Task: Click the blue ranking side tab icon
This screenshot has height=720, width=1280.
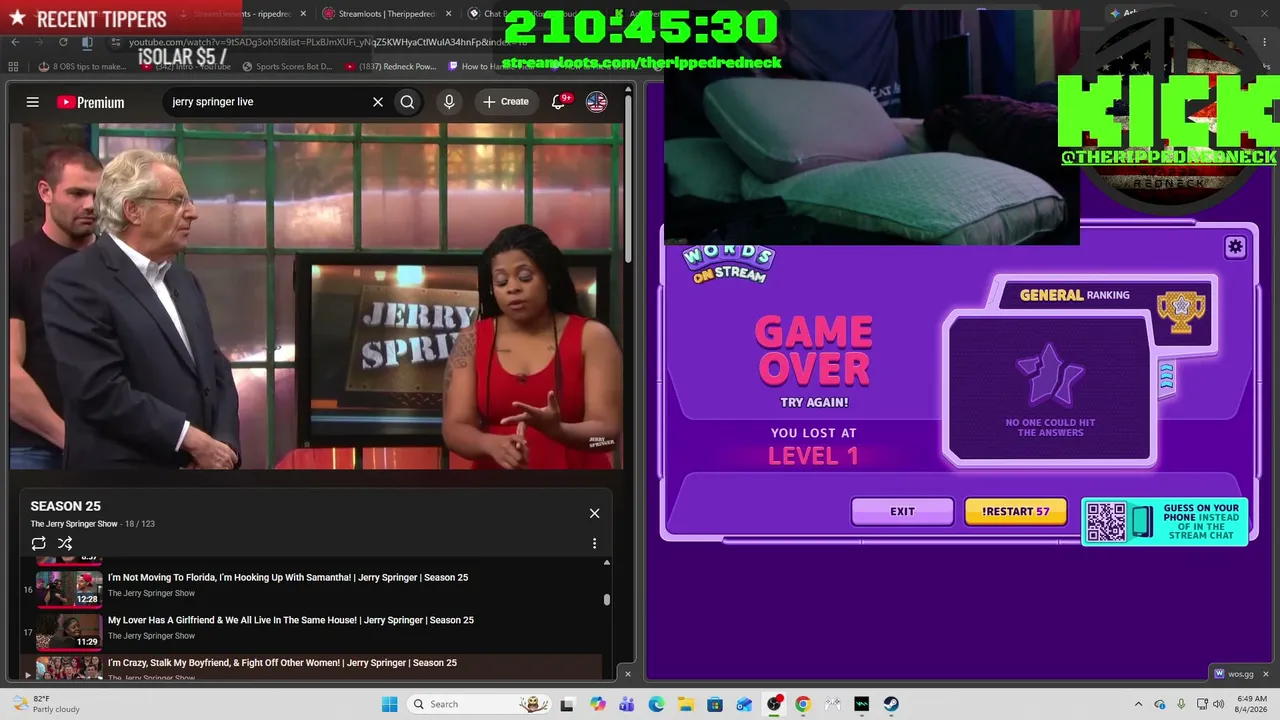Action: (x=1166, y=377)
